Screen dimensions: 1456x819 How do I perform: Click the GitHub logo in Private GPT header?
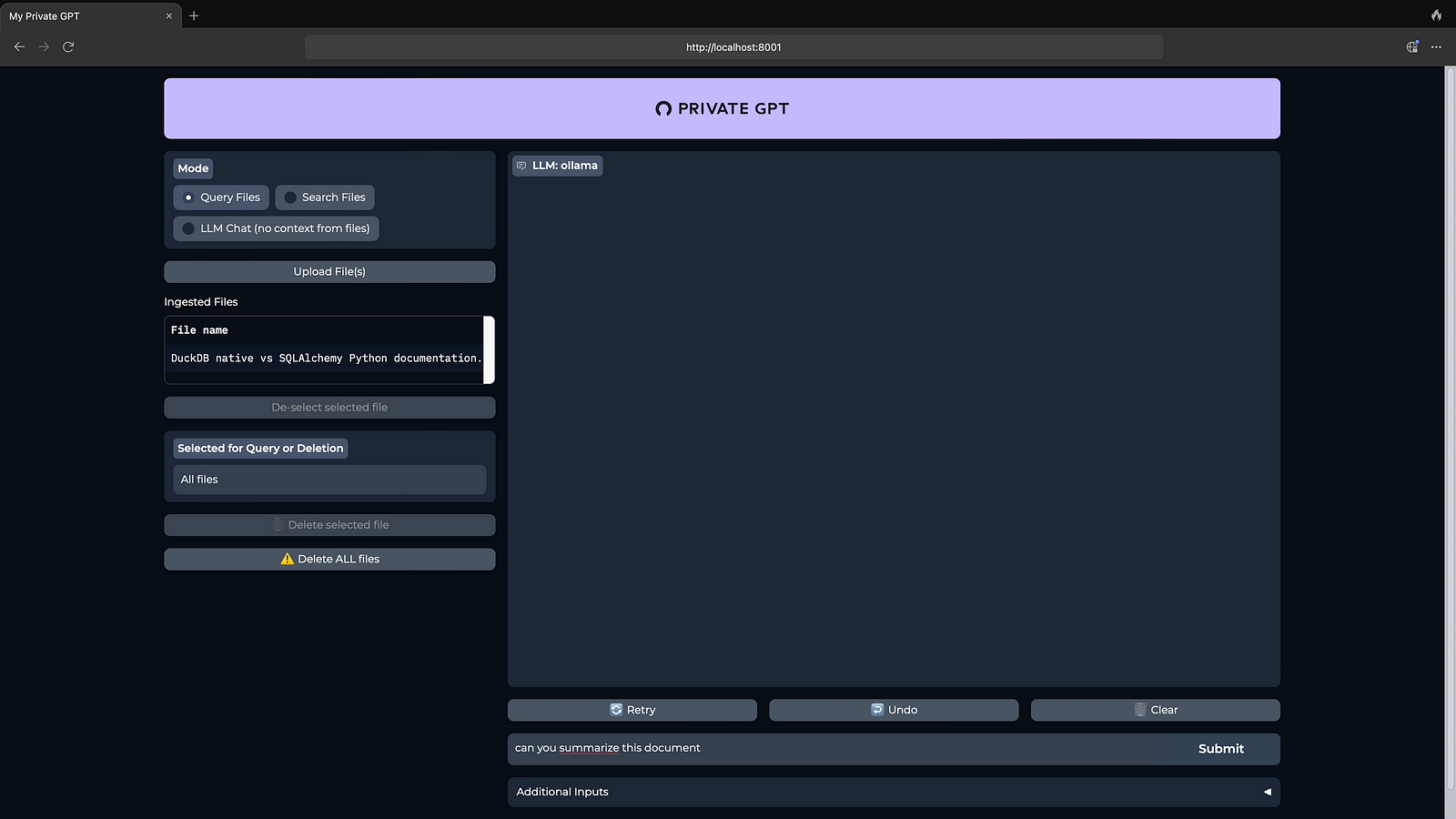tap(663, 109)
